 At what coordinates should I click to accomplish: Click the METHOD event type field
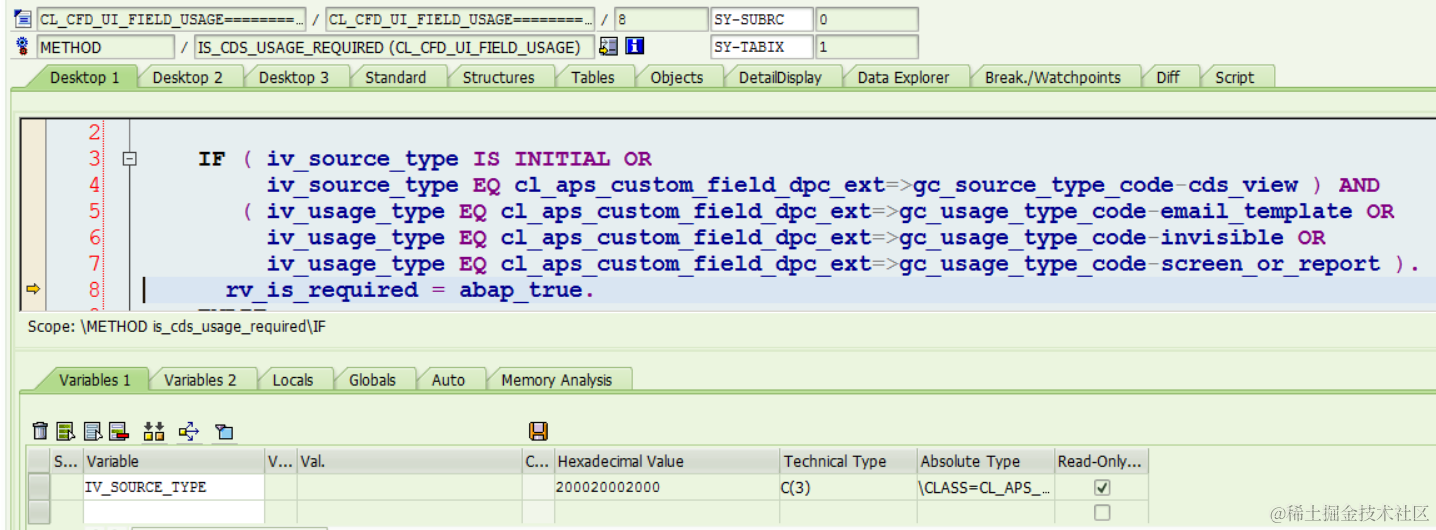pos(104,47)
